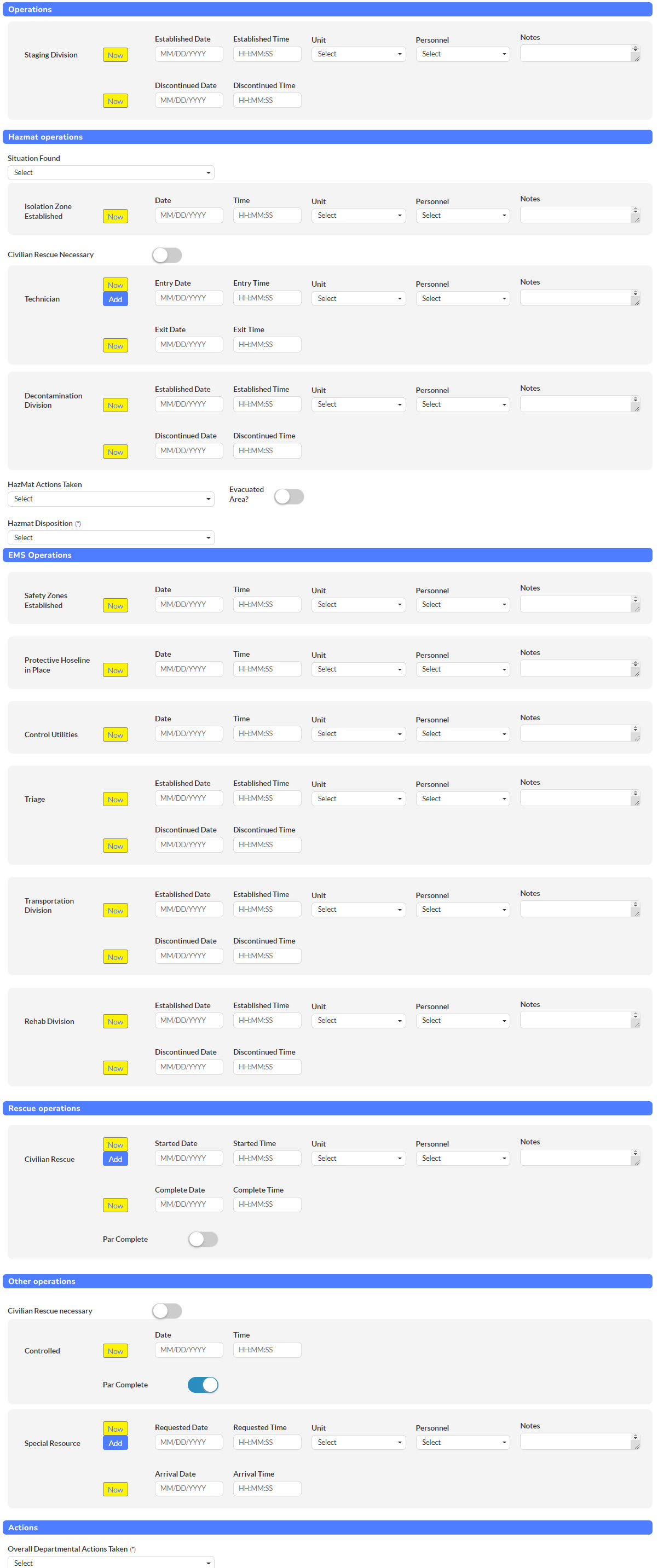Click Now for Special Resource requested time
This screenshot has height=1568, width=658.
click(x=115, y=1428)
